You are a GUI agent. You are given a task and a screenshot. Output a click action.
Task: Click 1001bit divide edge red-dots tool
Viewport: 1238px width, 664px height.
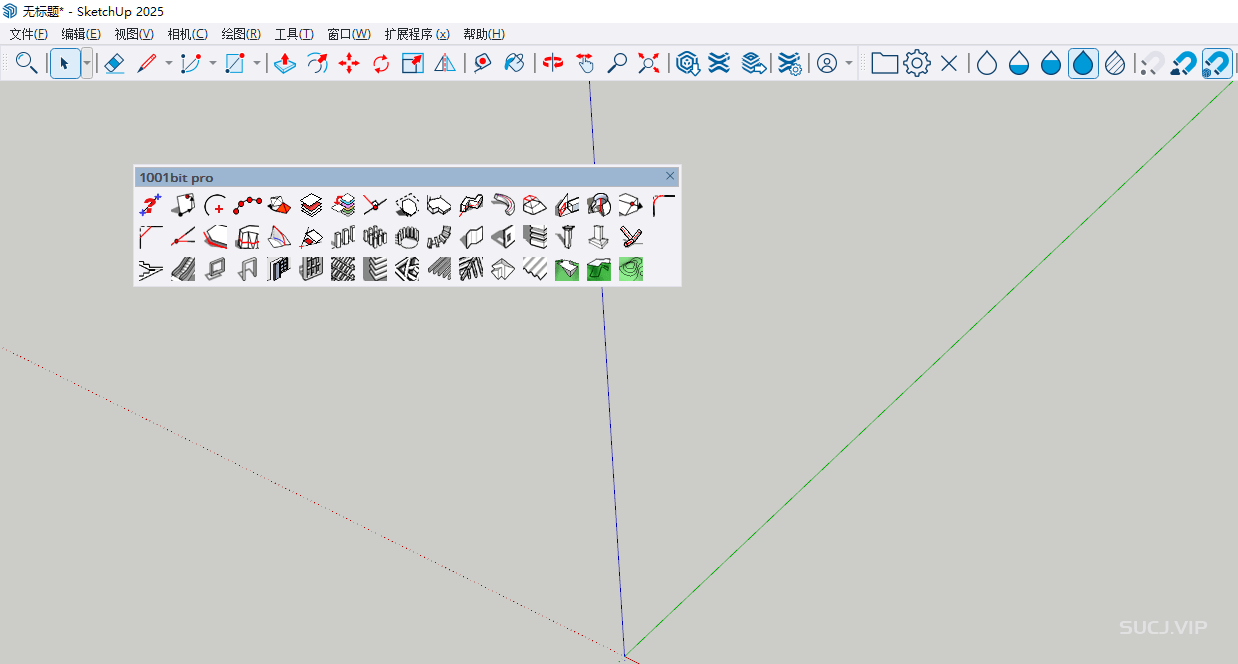click(246, 205)
